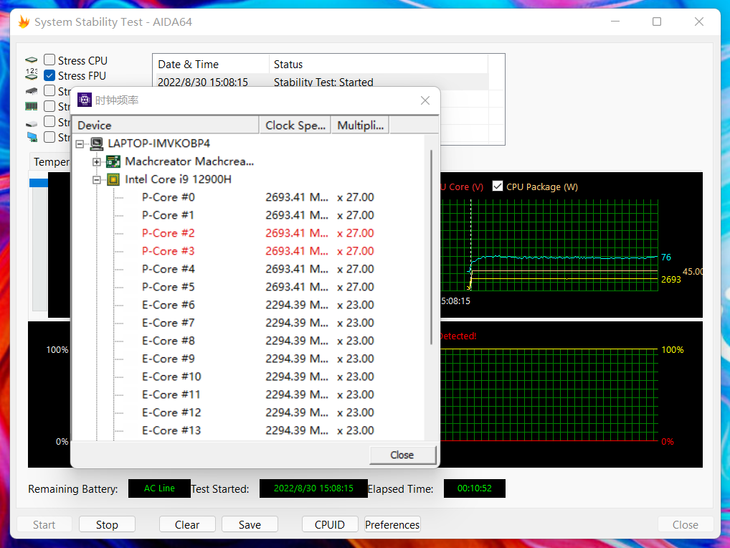
Task: Click the Stress FPU 123 icon
Action: (x=31, y=74)
